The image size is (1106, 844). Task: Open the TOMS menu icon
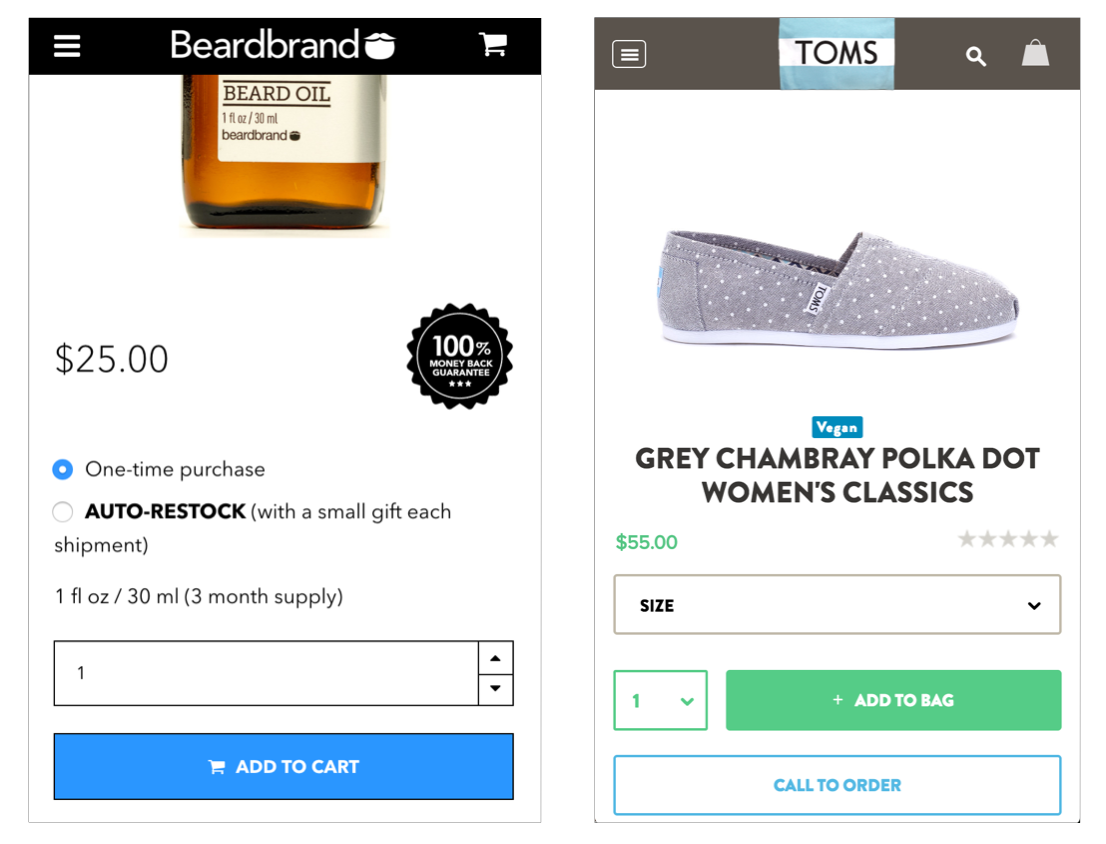pos(629,54)
